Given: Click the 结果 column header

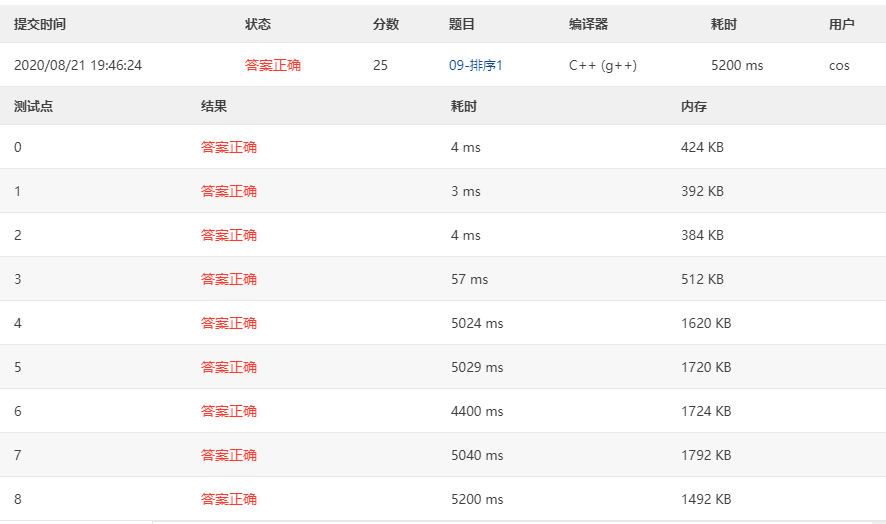Looking at the screenshot, I should (214, 106).
